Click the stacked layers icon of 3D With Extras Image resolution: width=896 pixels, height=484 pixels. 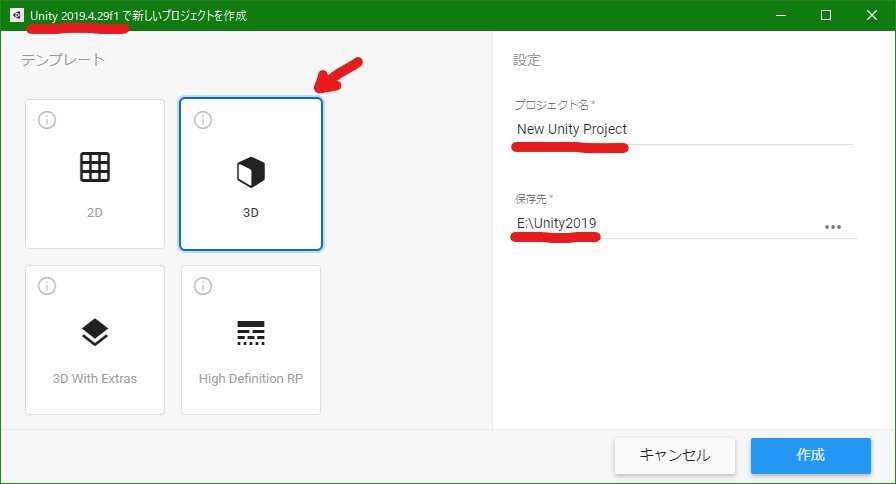[95, 332]
